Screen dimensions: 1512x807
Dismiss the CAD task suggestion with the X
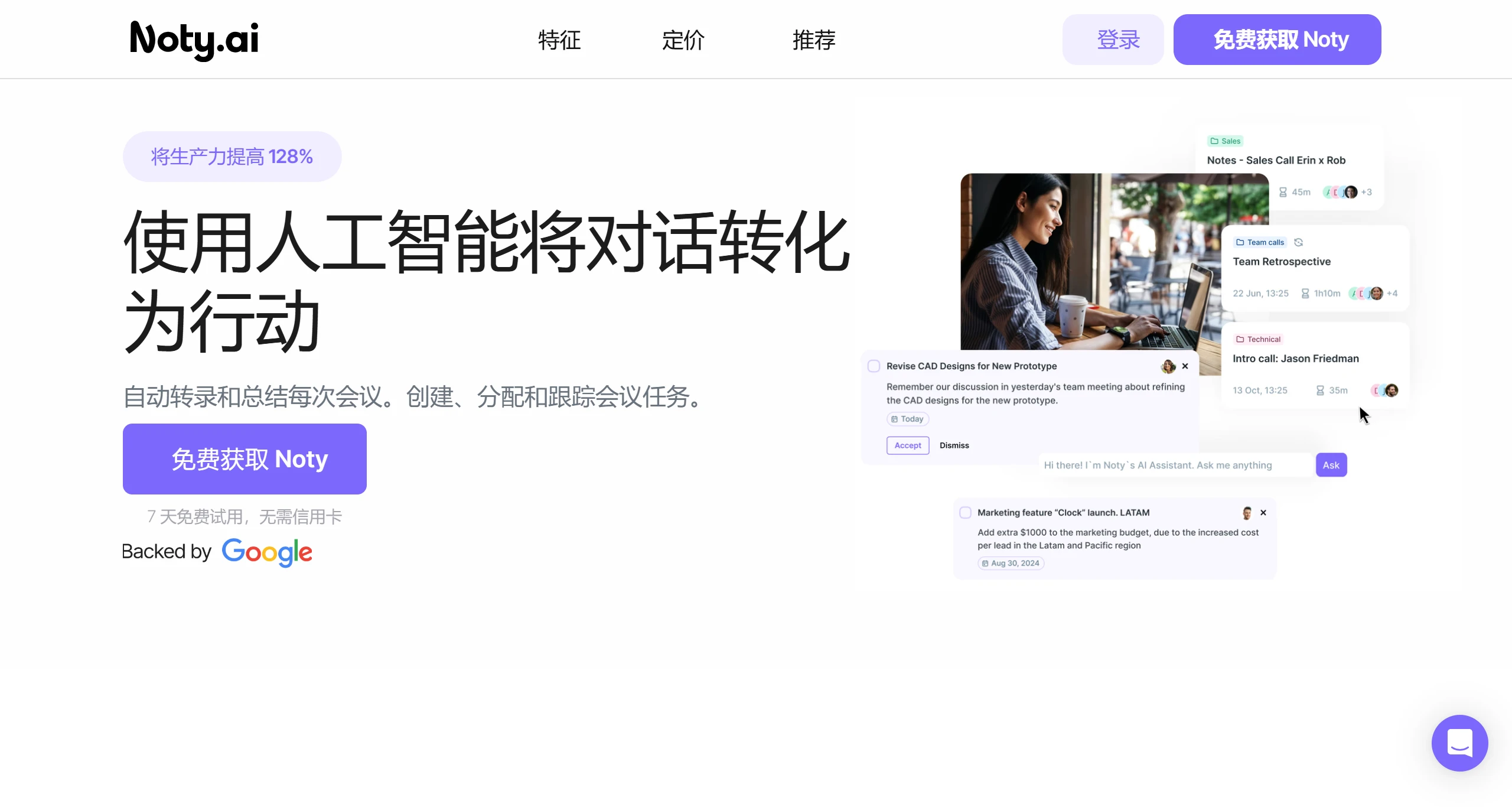coord(1185,366)
